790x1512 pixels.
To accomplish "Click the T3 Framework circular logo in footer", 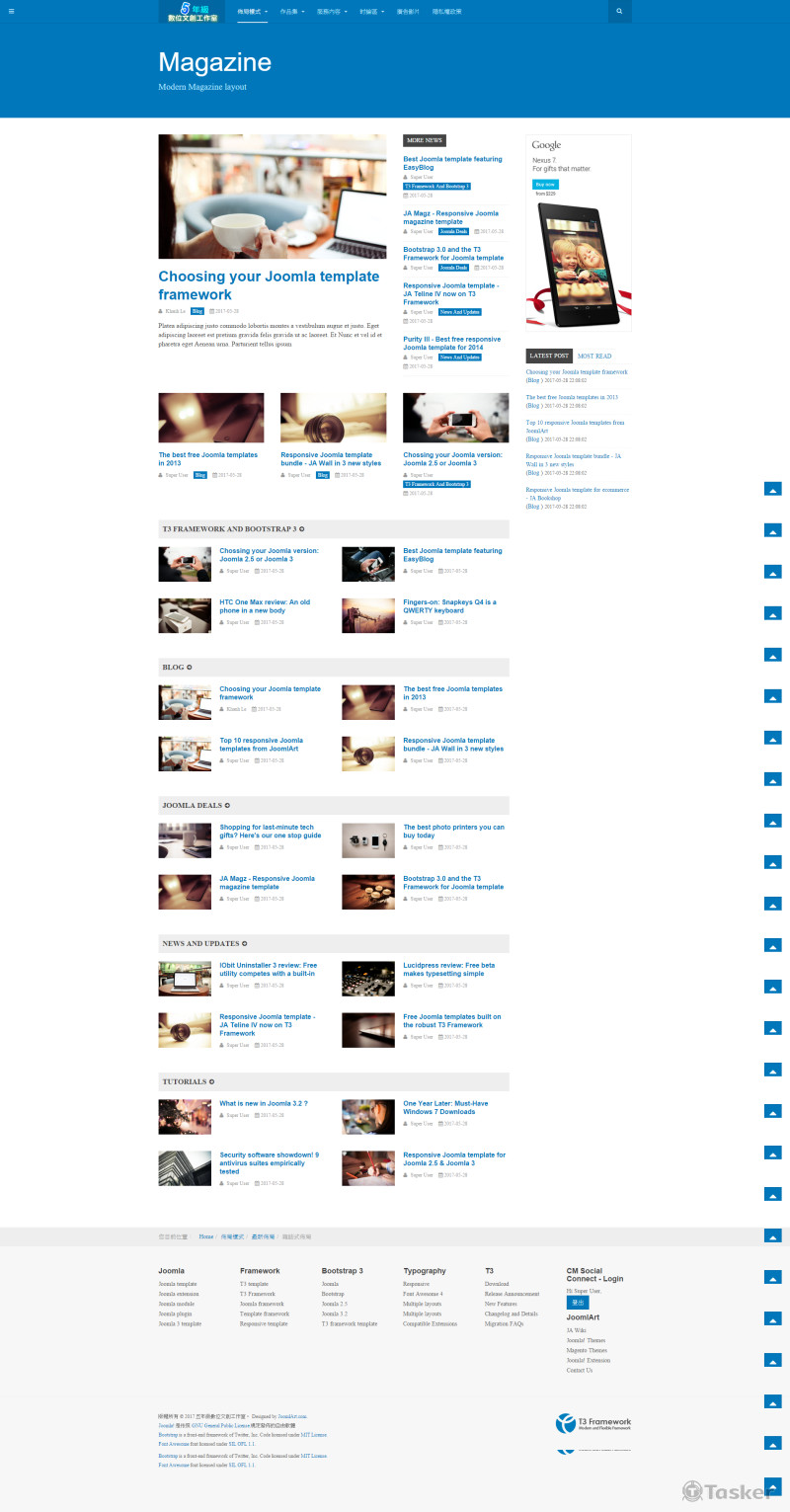I will (x=565, y=1424).
